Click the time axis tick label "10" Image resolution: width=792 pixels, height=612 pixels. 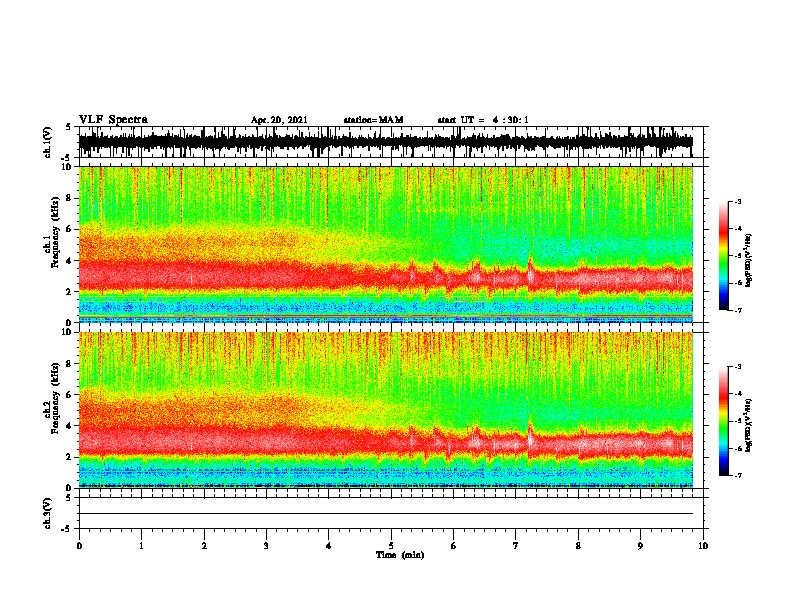click(x=703, y=545)
